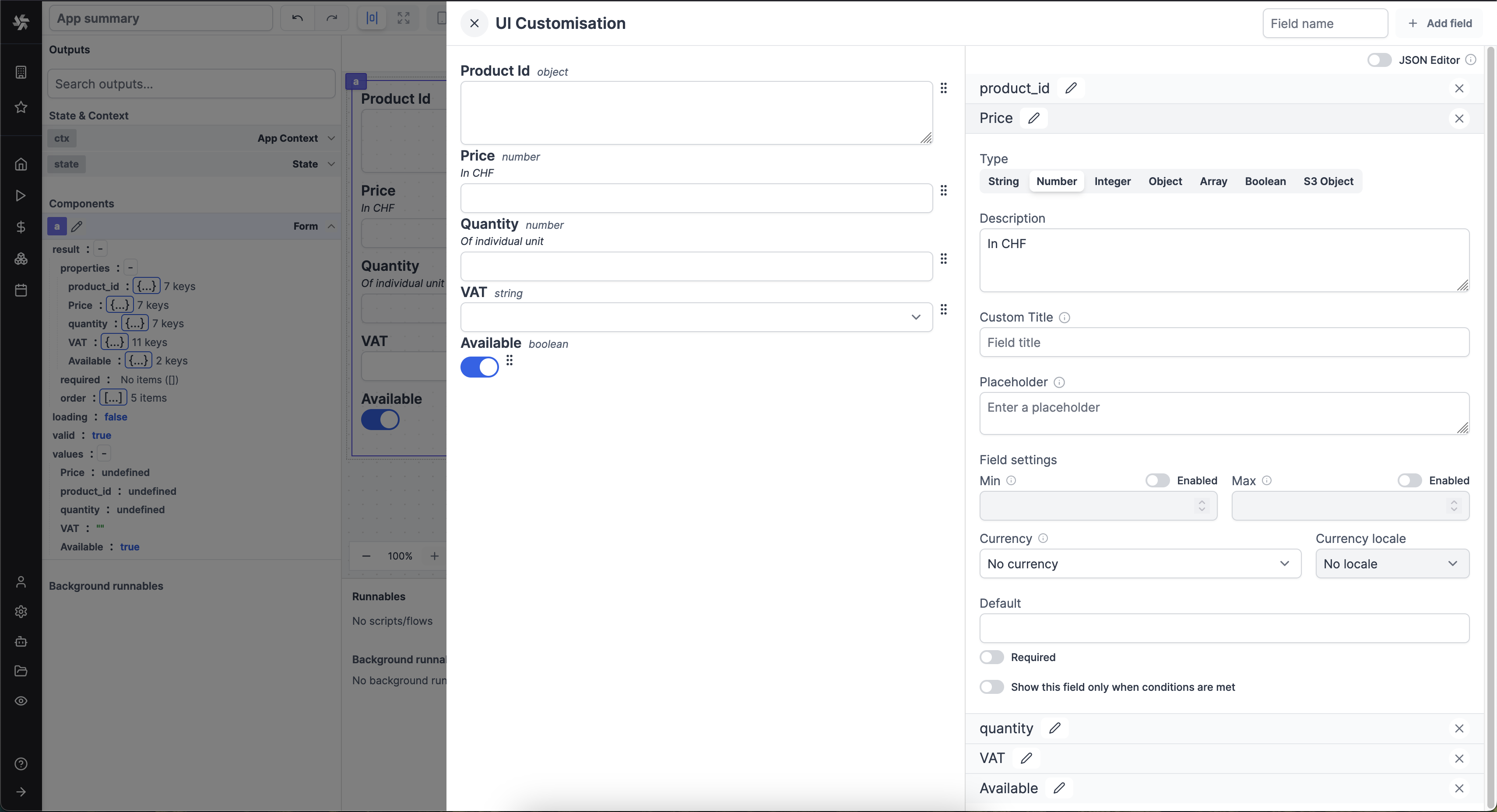Open the Folders icon in sidebar

coord(21,671)
